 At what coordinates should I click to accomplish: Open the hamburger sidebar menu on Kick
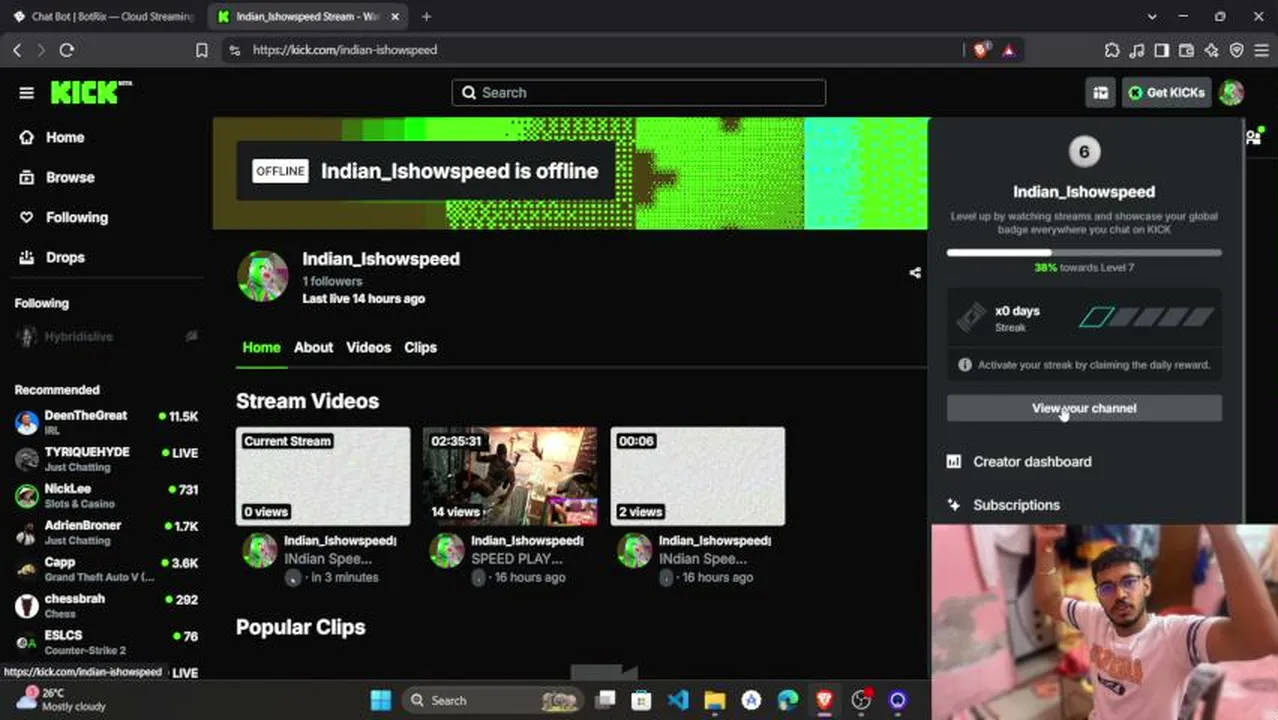pos(26,93)
